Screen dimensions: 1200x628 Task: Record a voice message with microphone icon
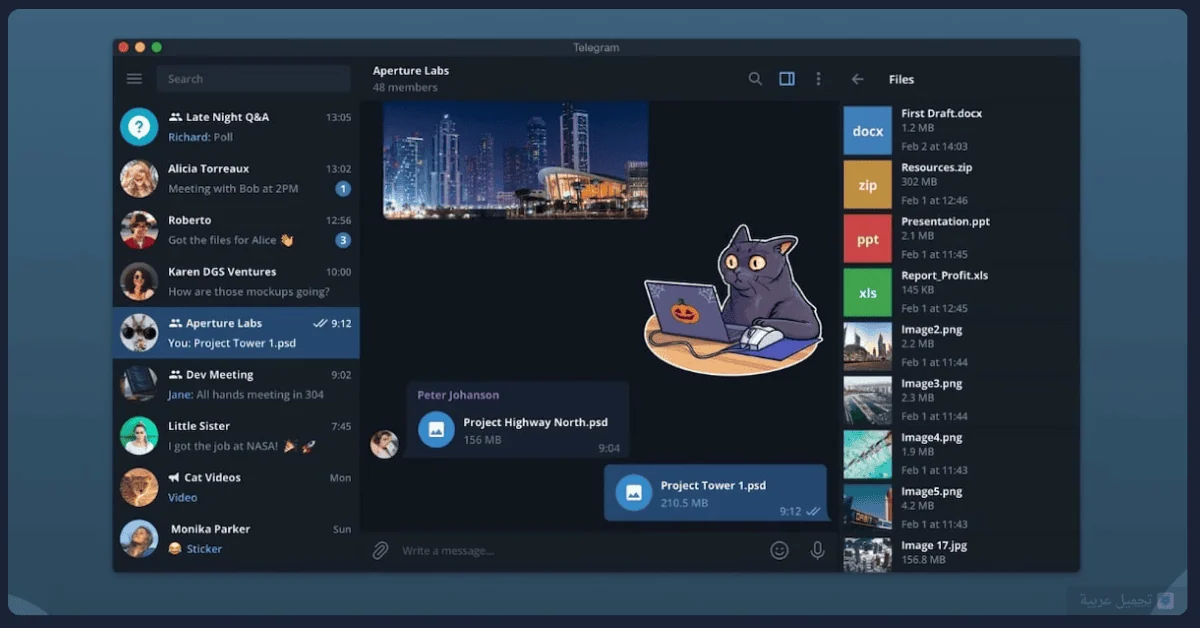tap(817, 550)
